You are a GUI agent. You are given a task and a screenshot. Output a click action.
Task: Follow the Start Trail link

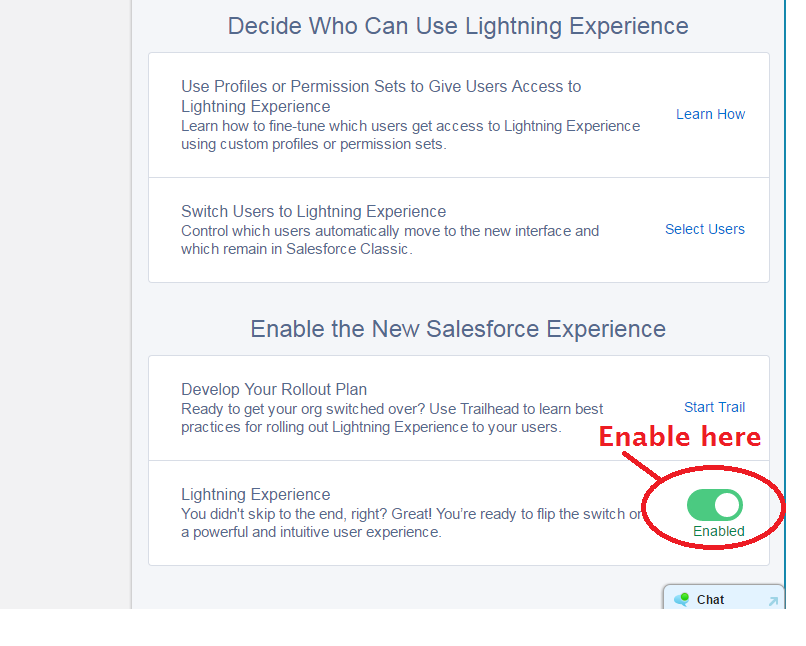click(x=715, y=407)
